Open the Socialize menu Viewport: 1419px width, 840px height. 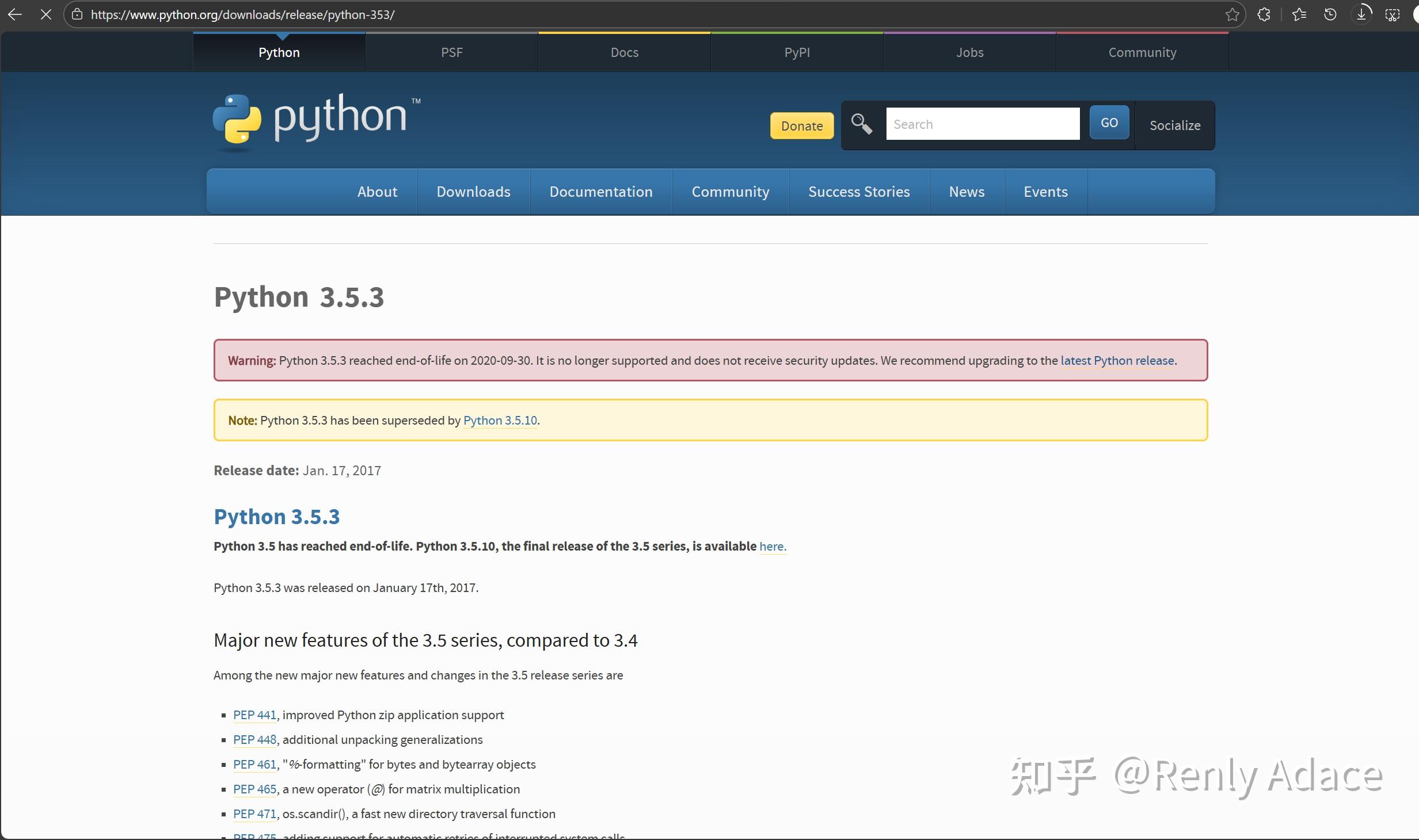point(1175,125)
